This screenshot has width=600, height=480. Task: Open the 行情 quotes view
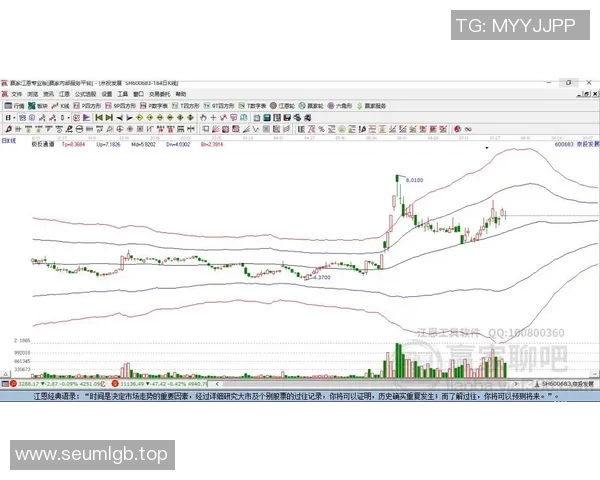coord(13,104)
